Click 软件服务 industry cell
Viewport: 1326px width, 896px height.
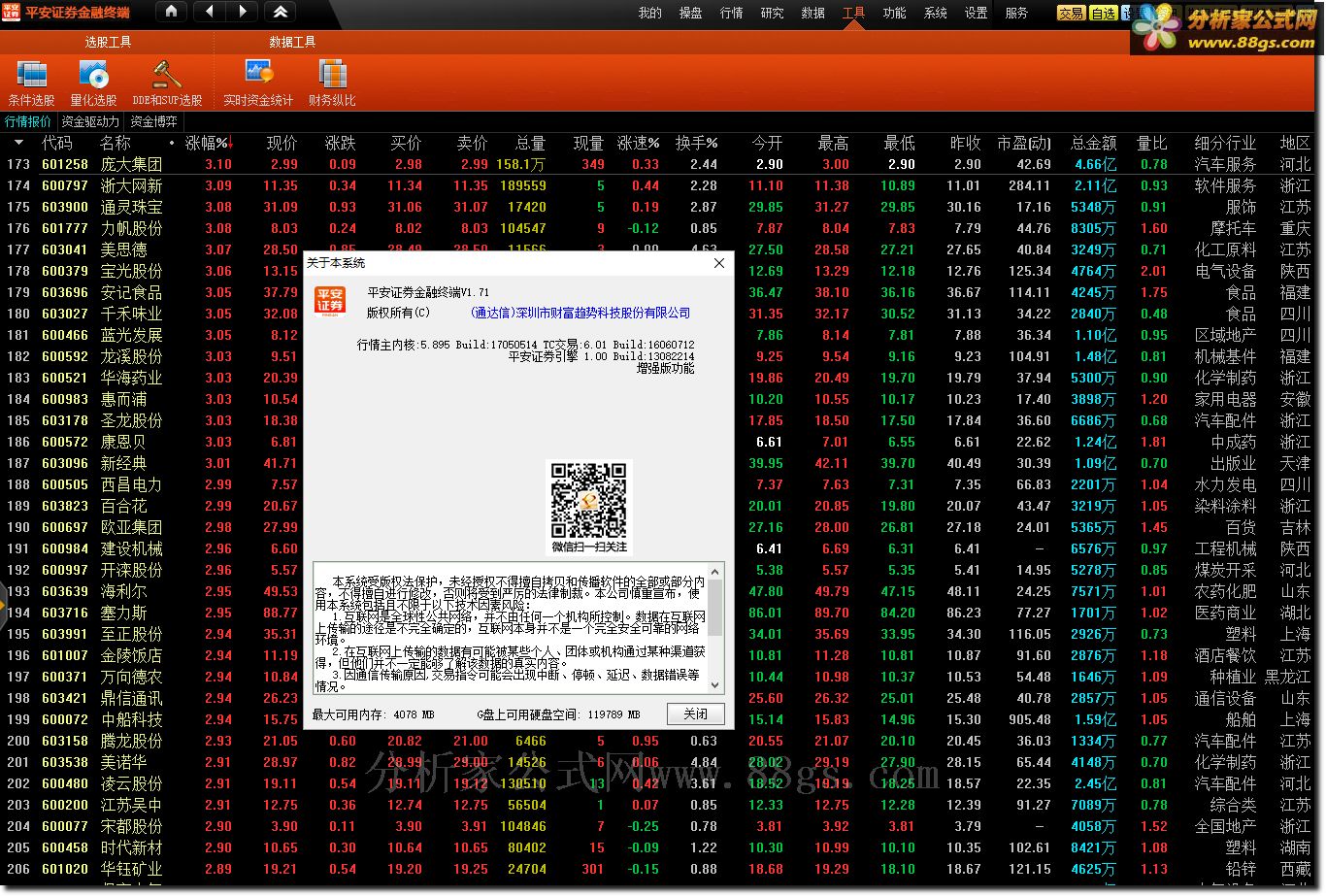pos(1225,185)
